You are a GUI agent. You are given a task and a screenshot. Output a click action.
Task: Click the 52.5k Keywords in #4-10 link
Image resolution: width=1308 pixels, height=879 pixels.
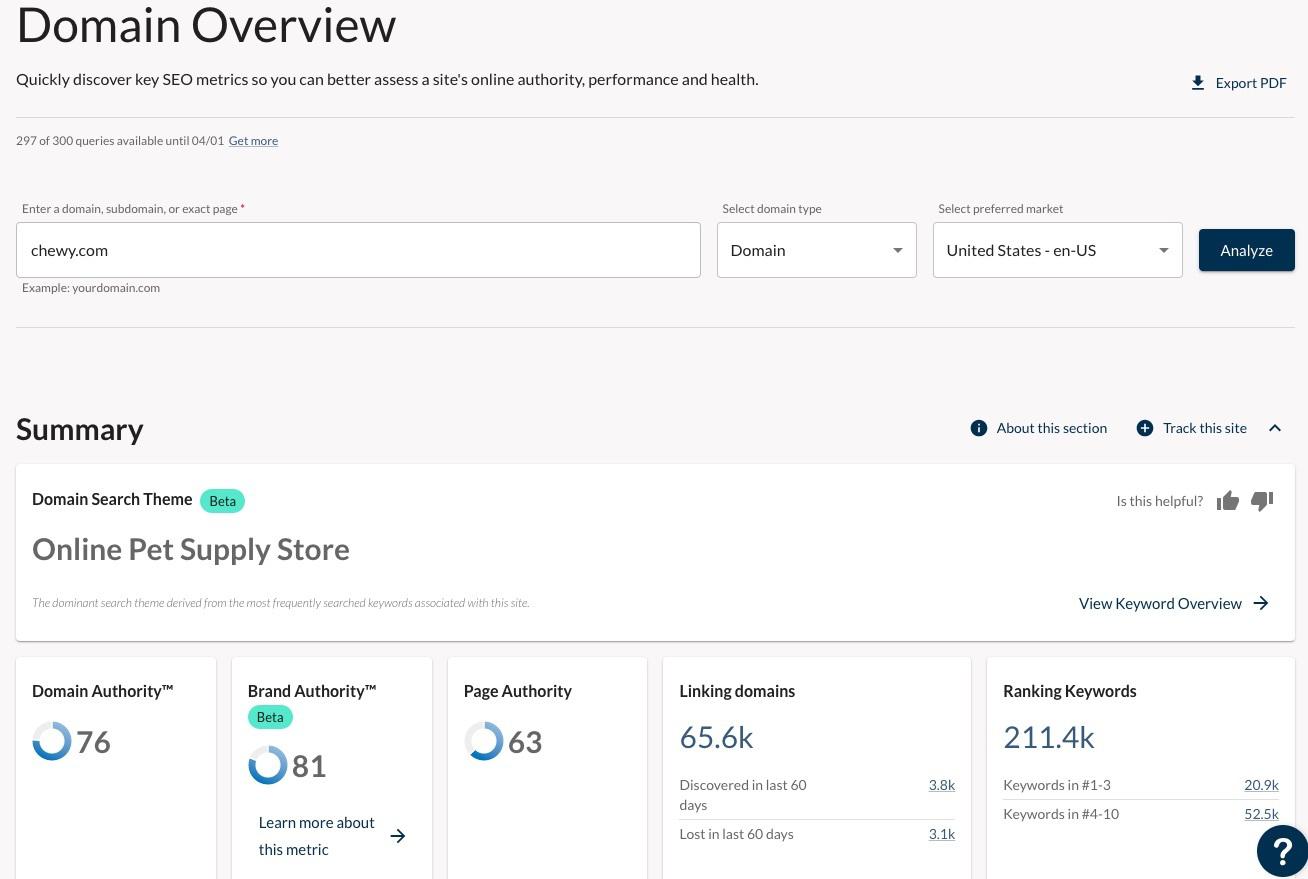tap(1261, 814)
